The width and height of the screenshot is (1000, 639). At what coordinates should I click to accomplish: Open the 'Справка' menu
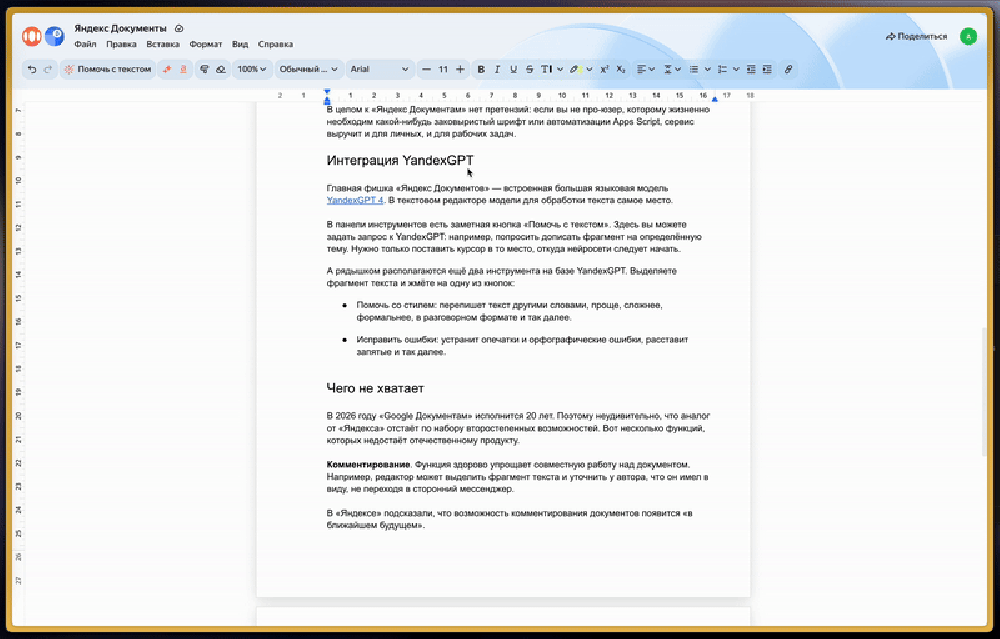coord(276,44)
